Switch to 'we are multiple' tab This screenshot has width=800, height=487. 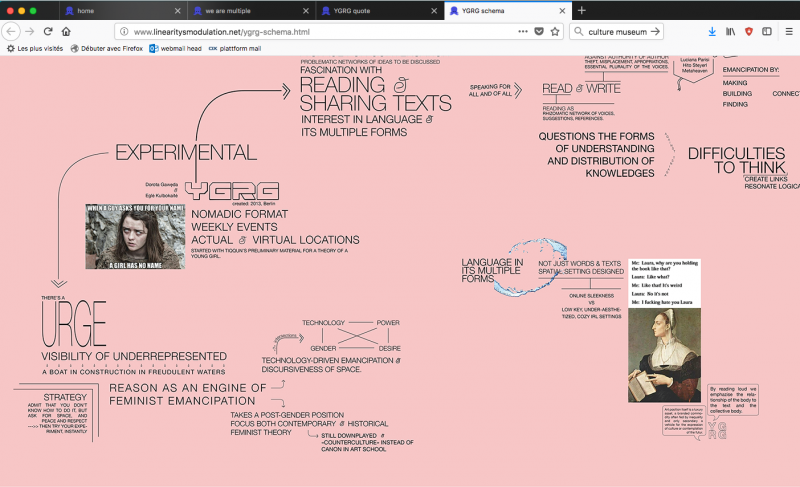(251, 11)
